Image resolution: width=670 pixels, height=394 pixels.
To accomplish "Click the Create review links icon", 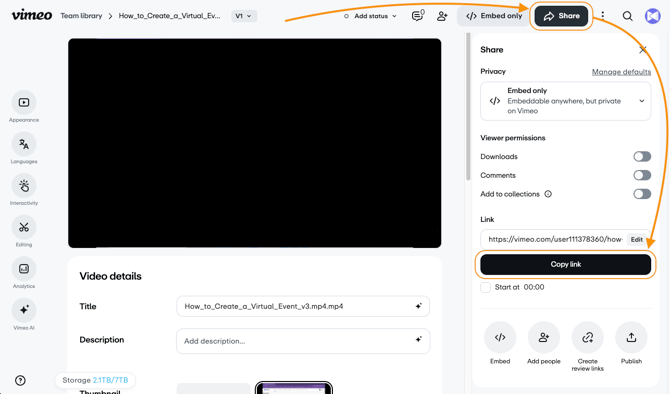I will 588,338.
